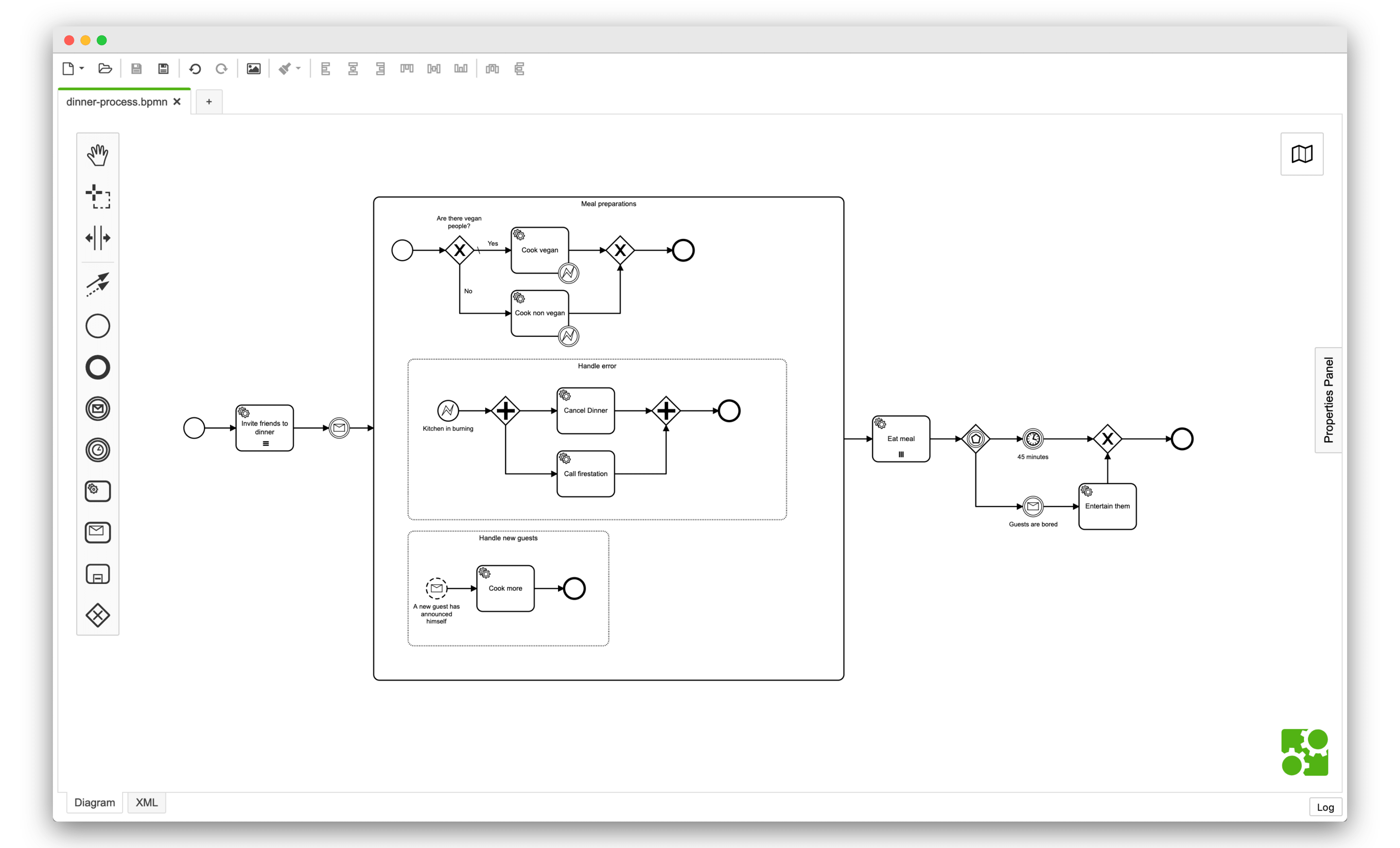This screenshot has width=1400, height=848.
Task: Toggle the Log panel
Action: tap(1325, 806)
